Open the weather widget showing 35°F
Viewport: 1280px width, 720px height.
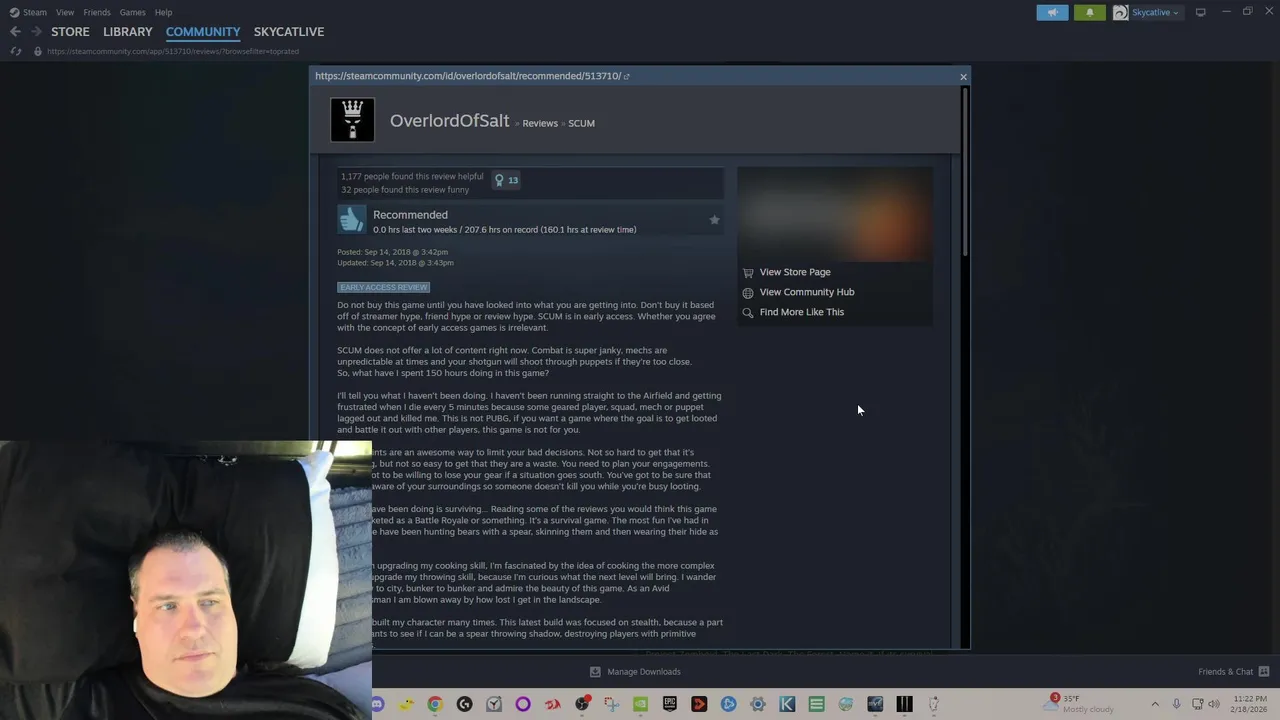[1078, 704]
